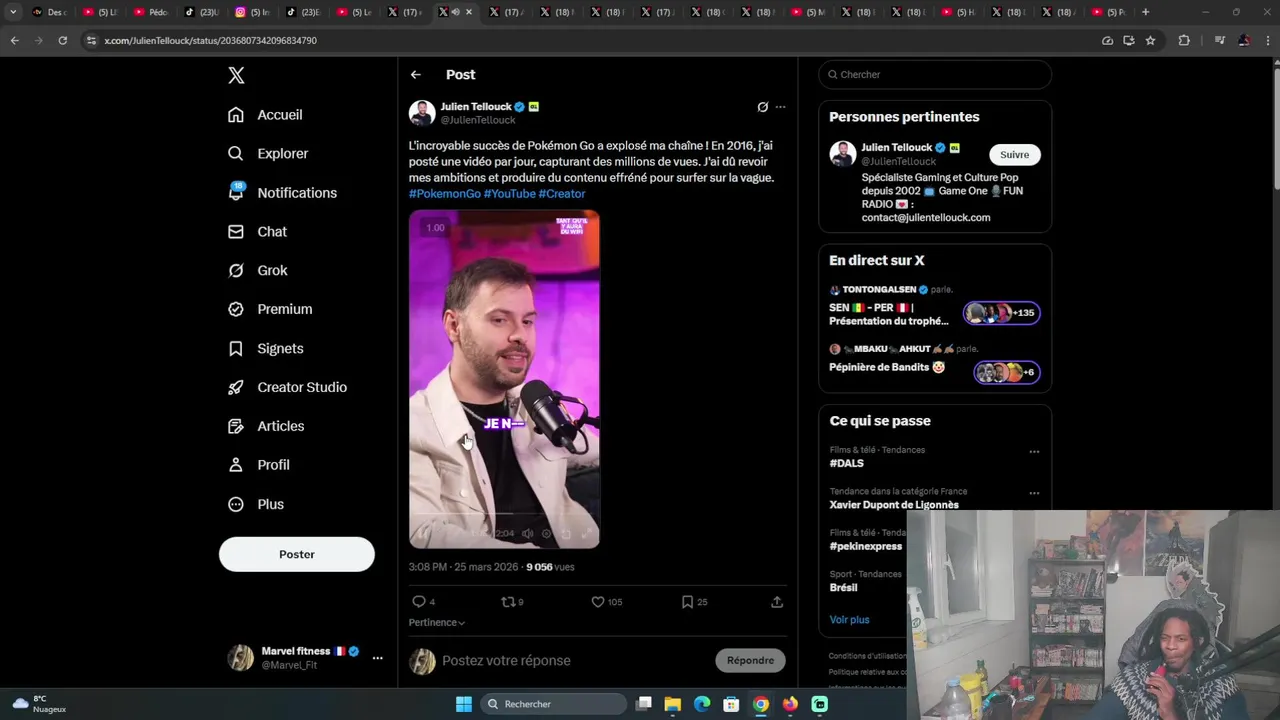Share the post

coord(777,602)
